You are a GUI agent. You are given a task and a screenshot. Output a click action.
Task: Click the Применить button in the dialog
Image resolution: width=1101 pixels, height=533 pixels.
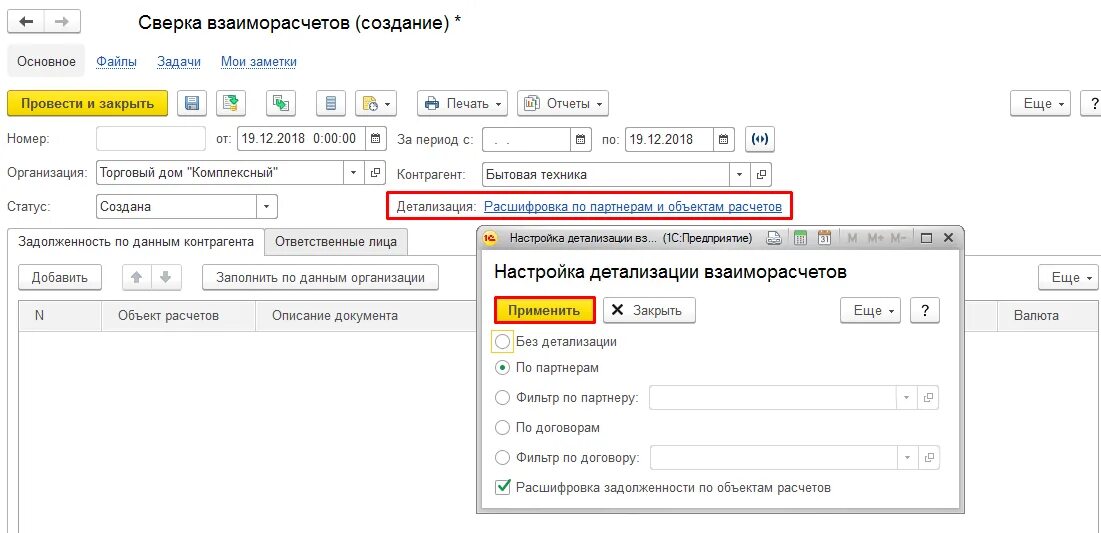pos(545,310)
